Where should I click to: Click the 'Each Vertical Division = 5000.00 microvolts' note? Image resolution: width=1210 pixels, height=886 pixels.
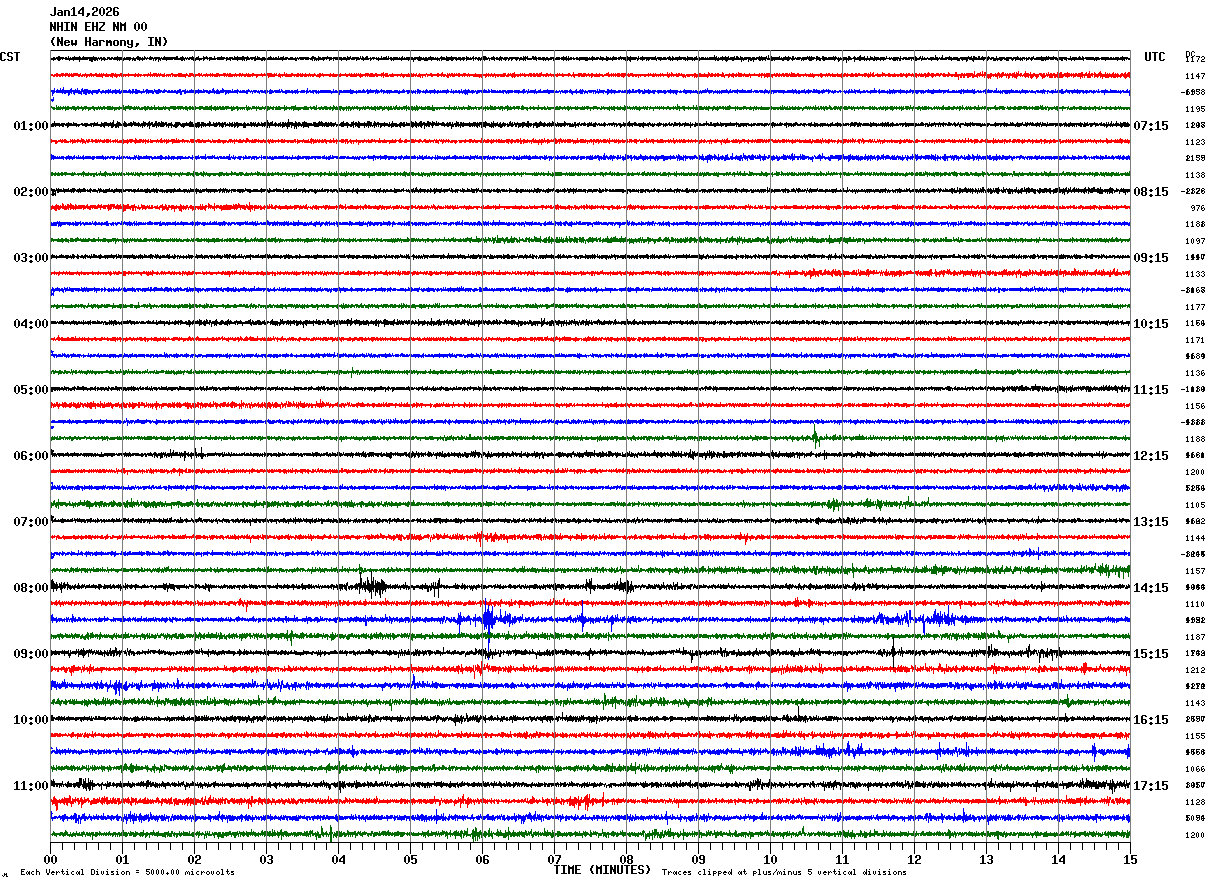coord(127,873)
